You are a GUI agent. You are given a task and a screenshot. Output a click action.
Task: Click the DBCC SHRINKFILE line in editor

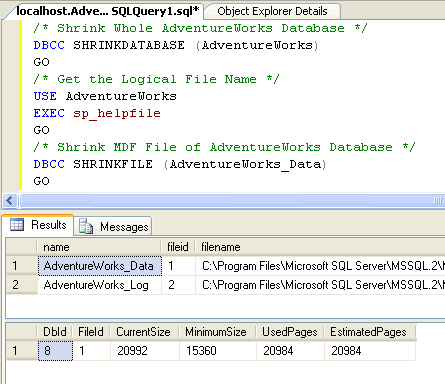[x=180, y=164]
